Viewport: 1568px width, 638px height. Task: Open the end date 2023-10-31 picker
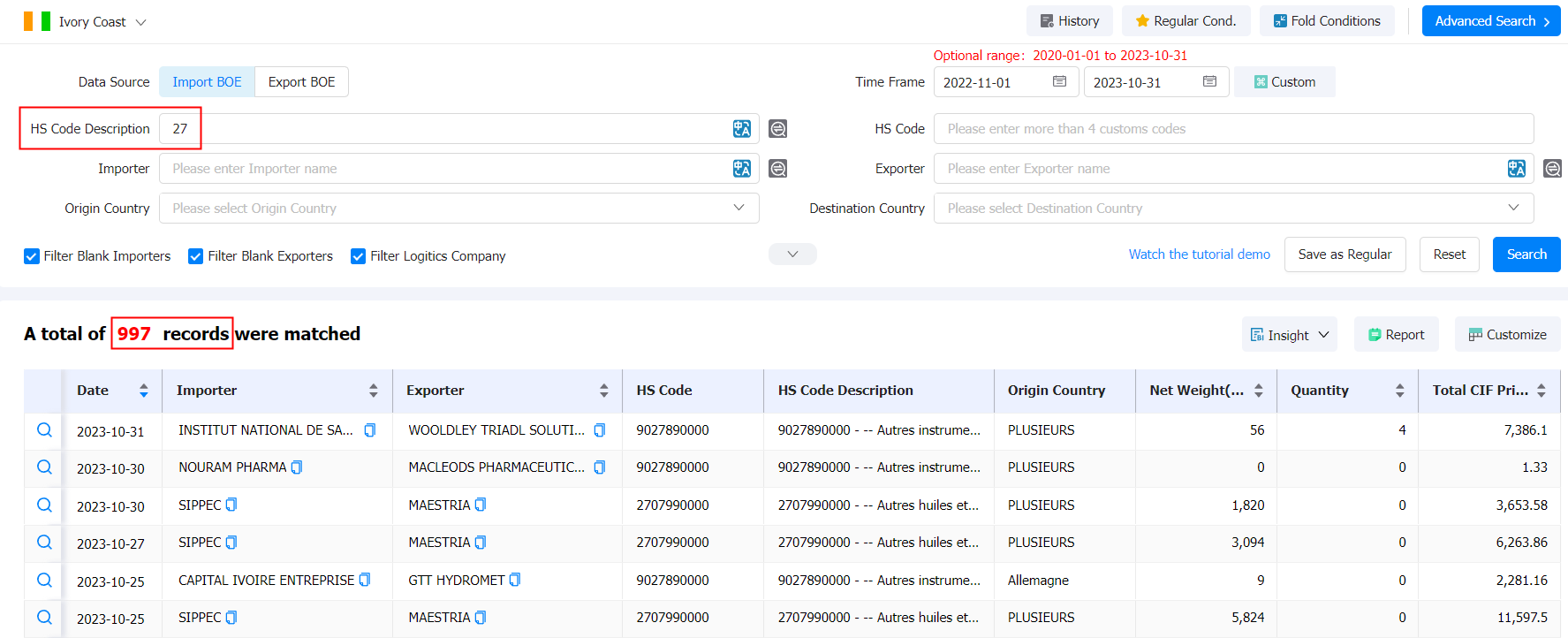(x=1155, y=82)
